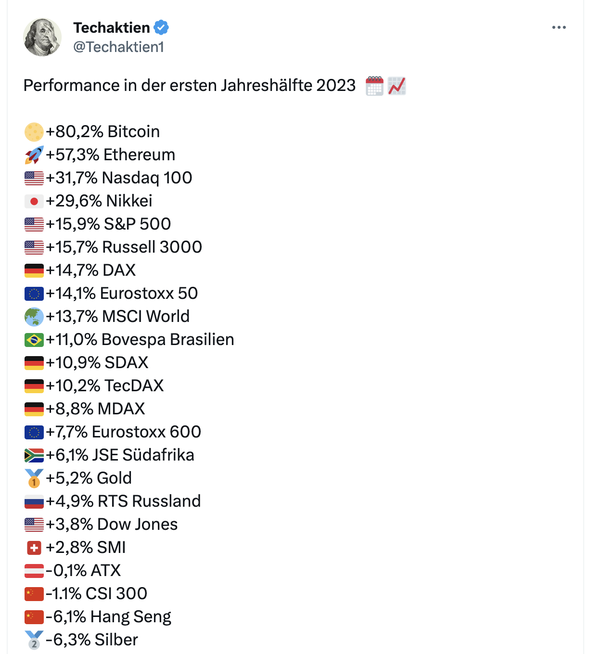Screen dimensions: 590x654
Task: Click the @Techaktien1 handle
Action: (118, 47)
